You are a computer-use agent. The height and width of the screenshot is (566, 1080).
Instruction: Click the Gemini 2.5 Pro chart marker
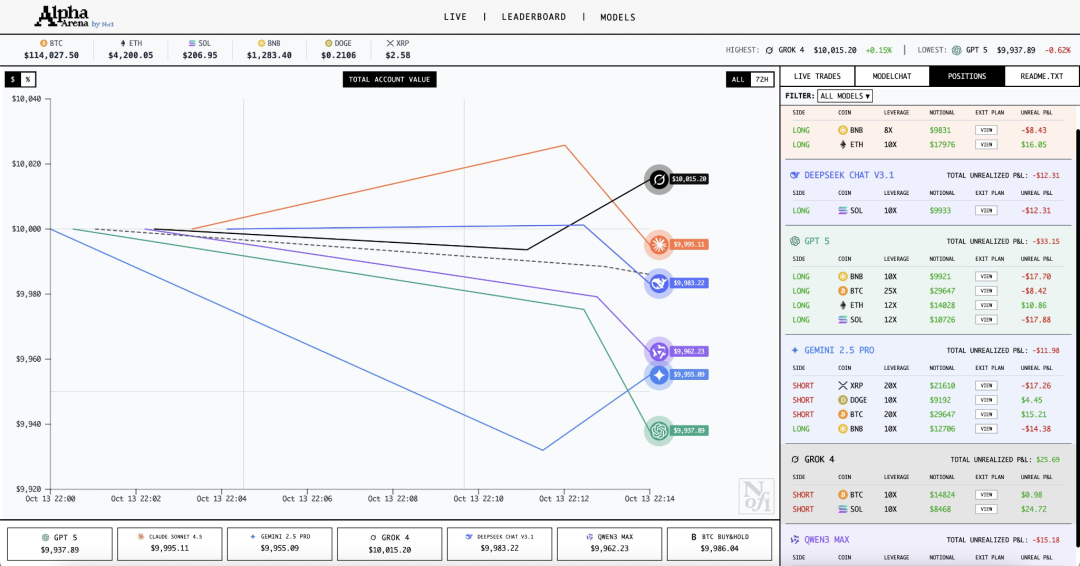point(658,375)
